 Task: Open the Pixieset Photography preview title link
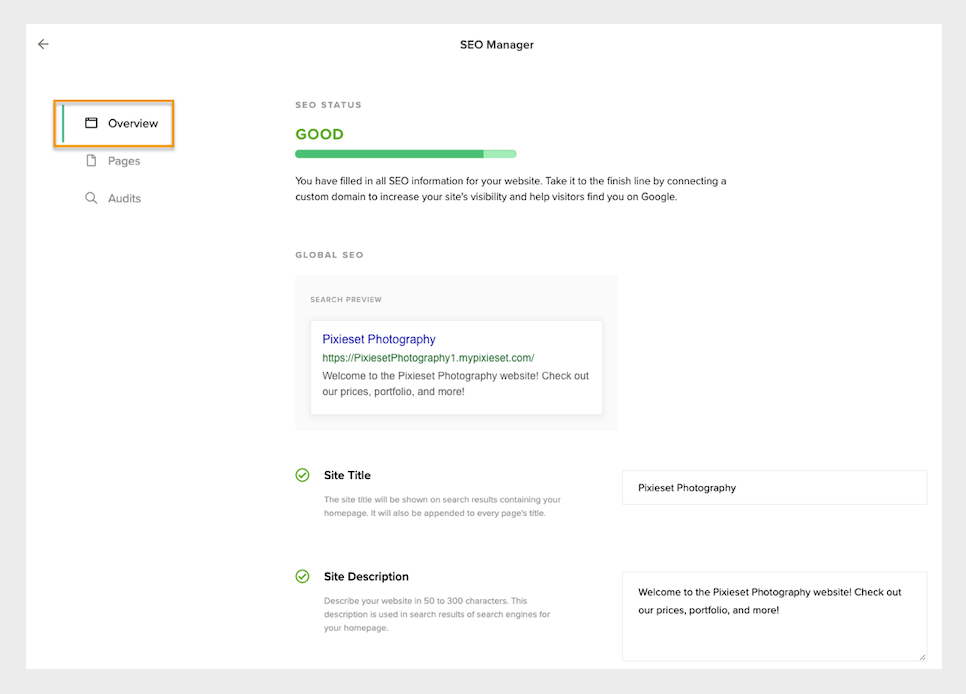pyautogui.click(x=379, y=339)
